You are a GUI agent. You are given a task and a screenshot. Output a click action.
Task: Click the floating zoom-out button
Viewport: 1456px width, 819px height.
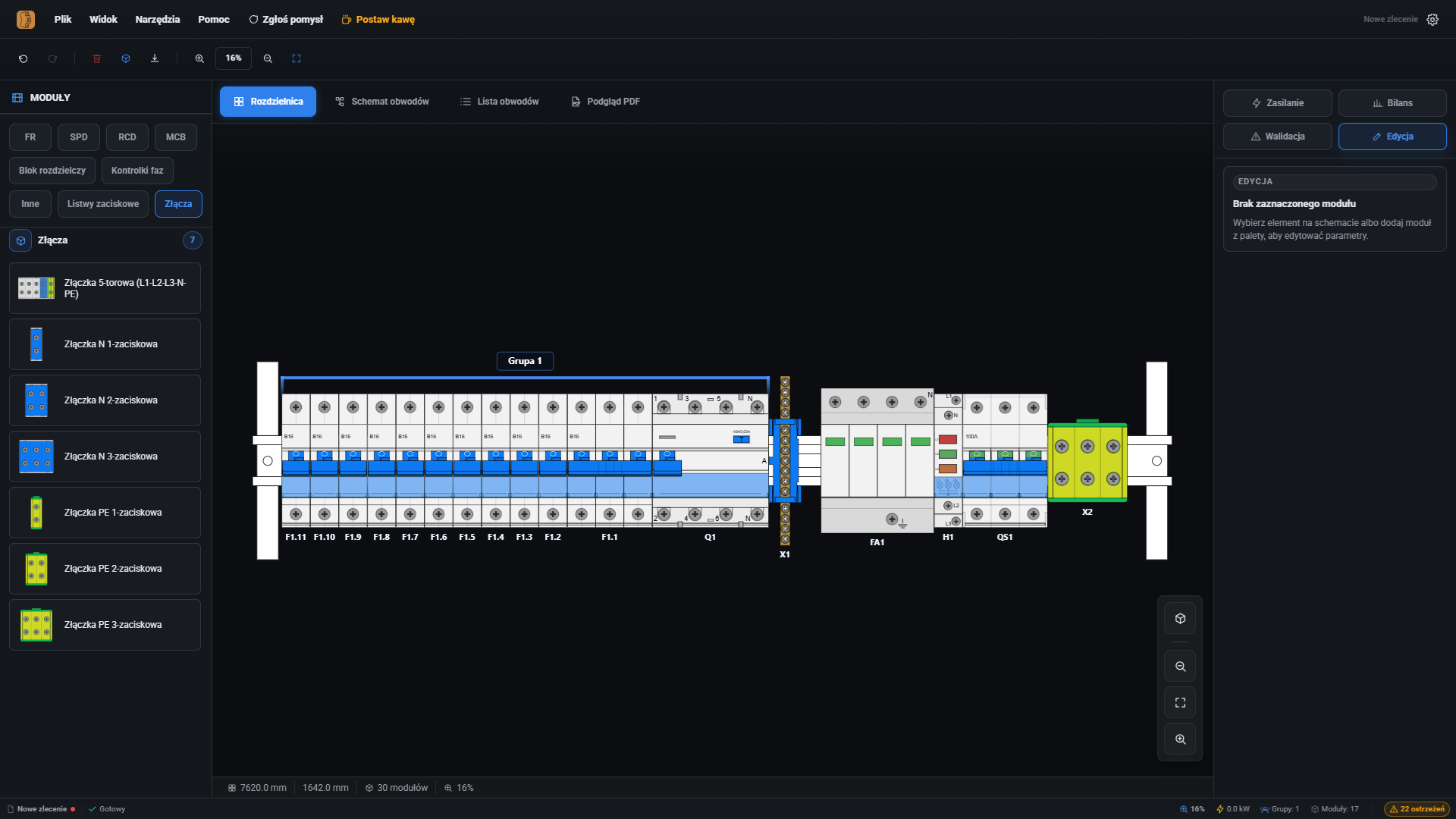[1180, 667]
